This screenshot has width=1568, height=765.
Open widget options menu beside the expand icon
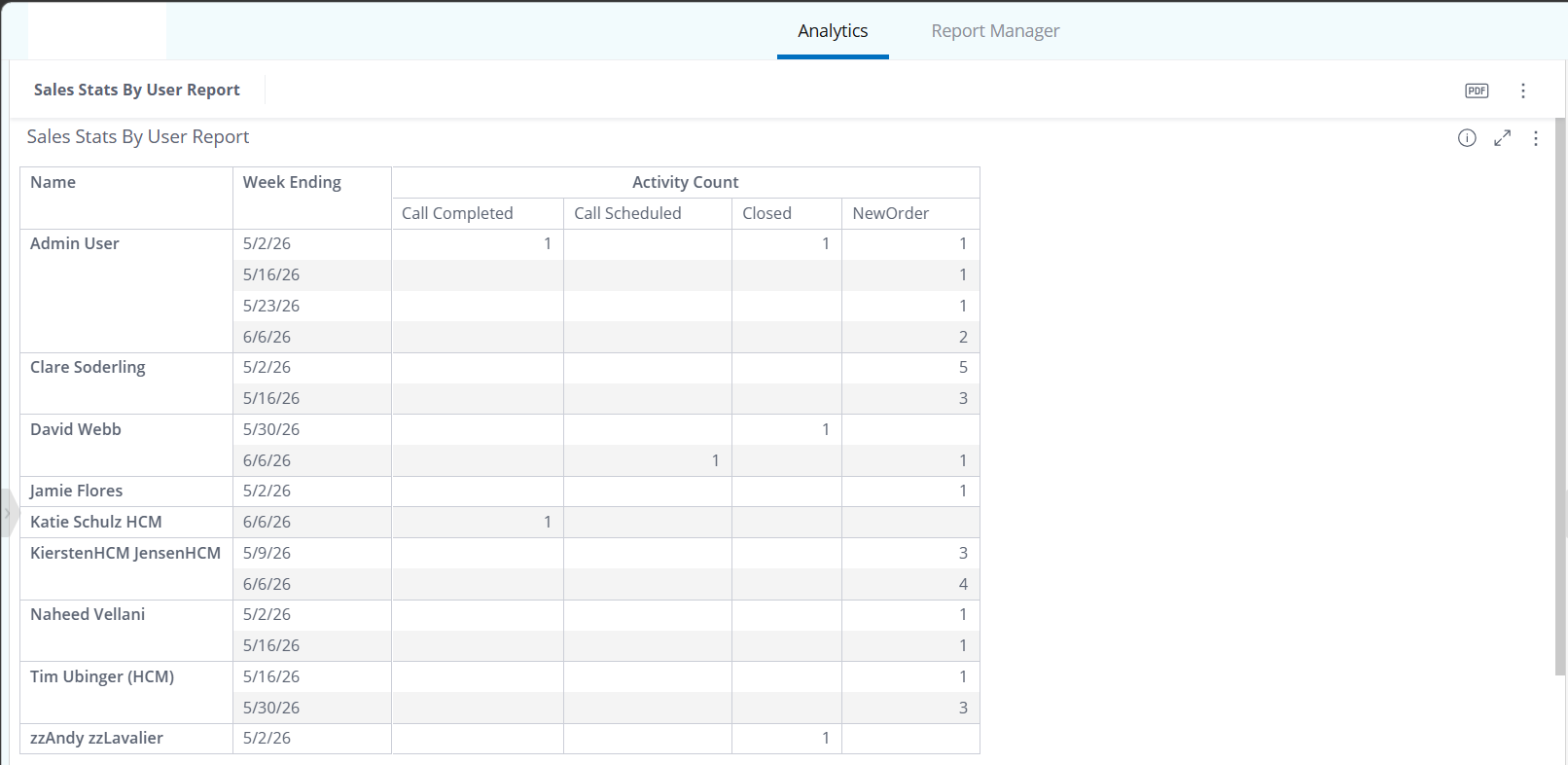click(1536, 138)
